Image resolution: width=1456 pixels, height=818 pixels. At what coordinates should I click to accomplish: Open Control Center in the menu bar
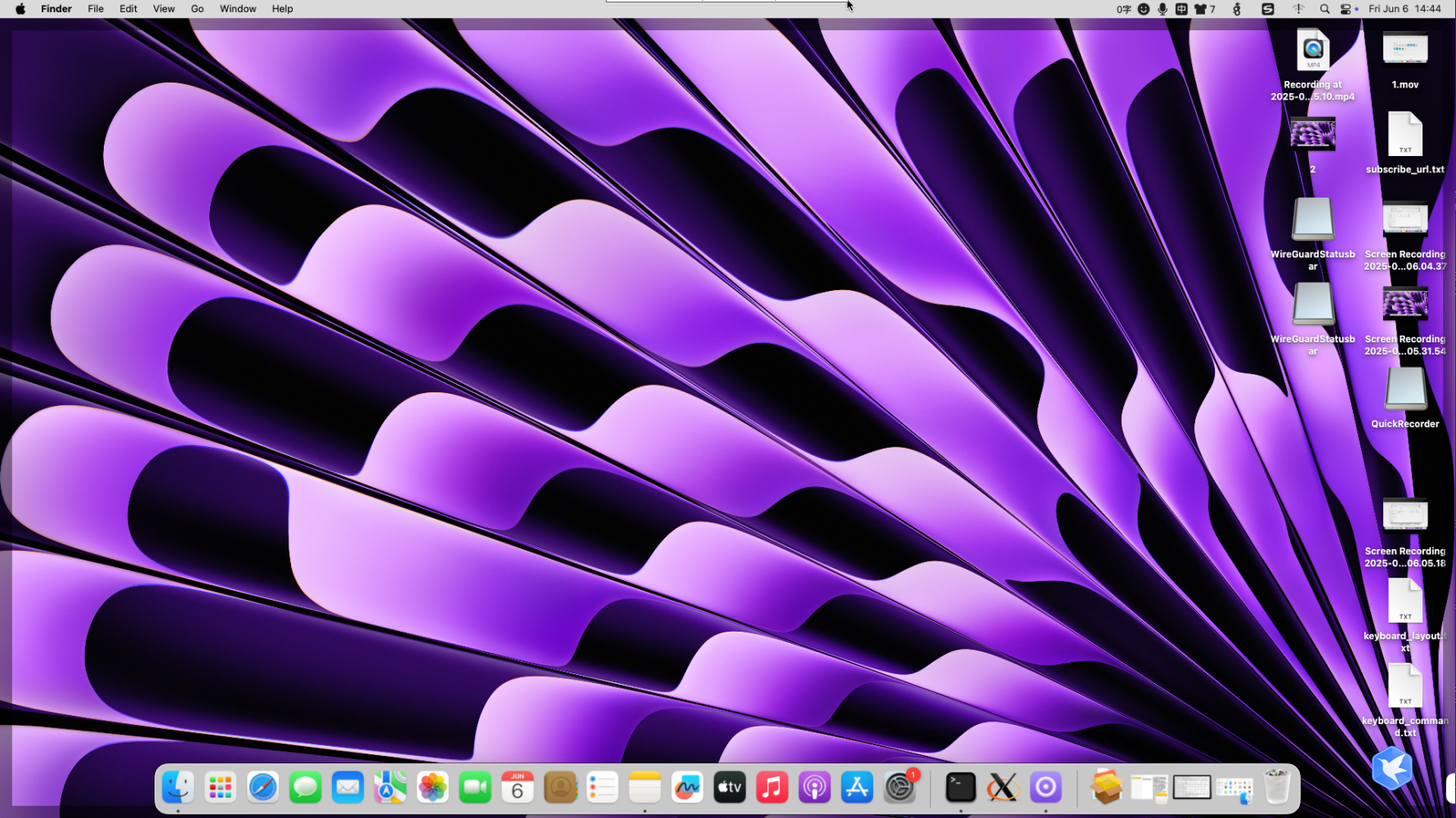[1346, 9]
